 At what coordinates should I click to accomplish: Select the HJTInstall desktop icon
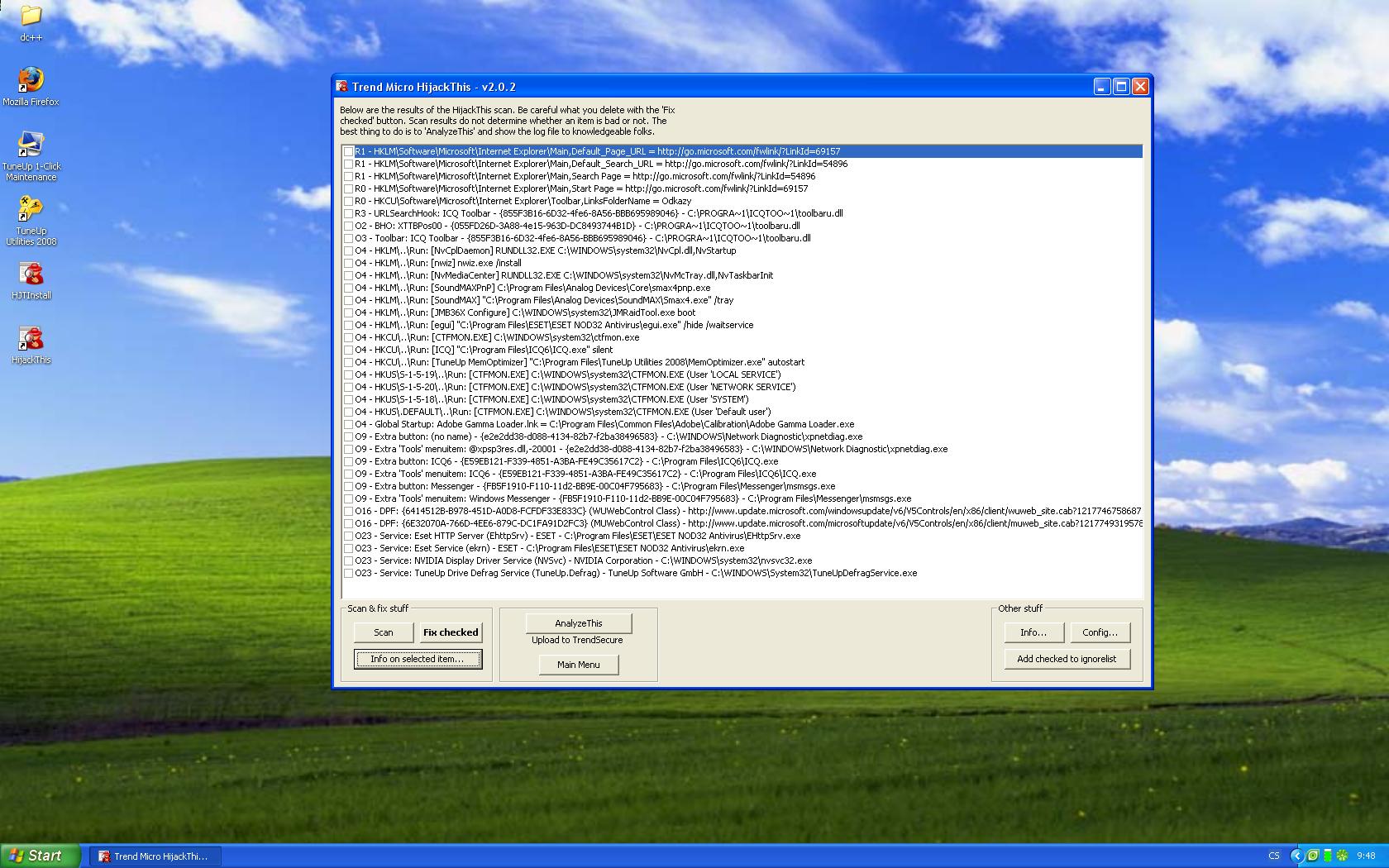pos(31,274)
